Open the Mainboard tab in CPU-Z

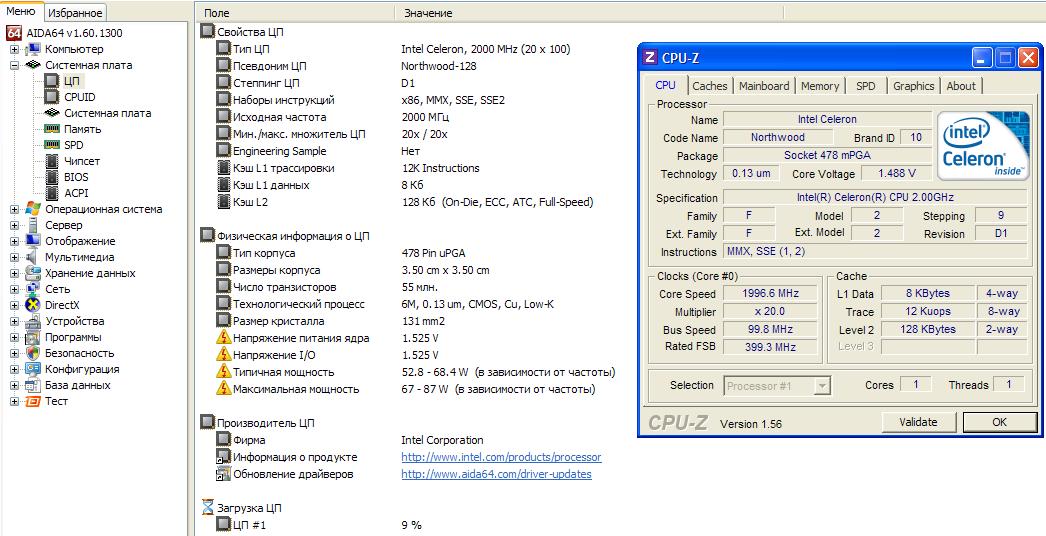pyautogui.click(x=764, y=86)
